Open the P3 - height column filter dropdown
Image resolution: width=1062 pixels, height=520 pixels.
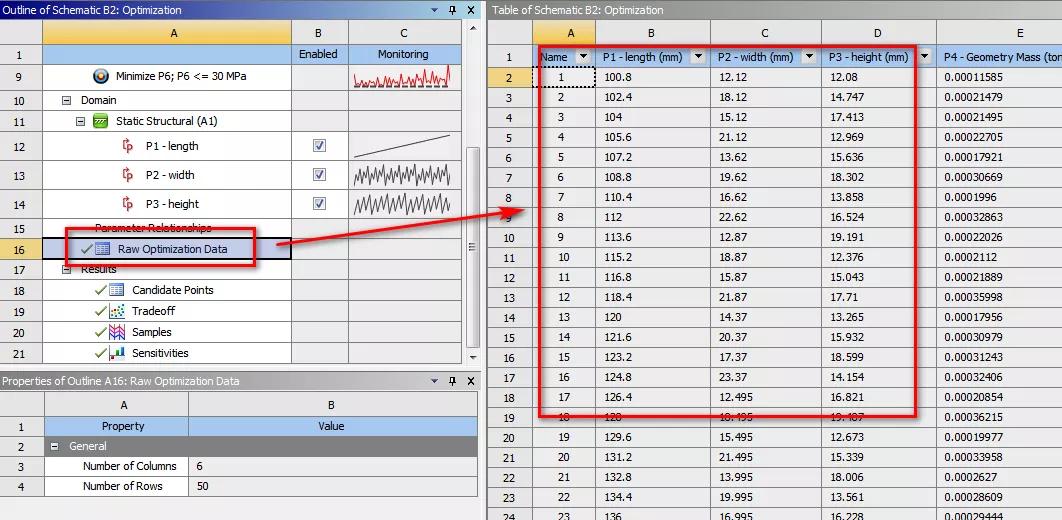coord(924,58)
